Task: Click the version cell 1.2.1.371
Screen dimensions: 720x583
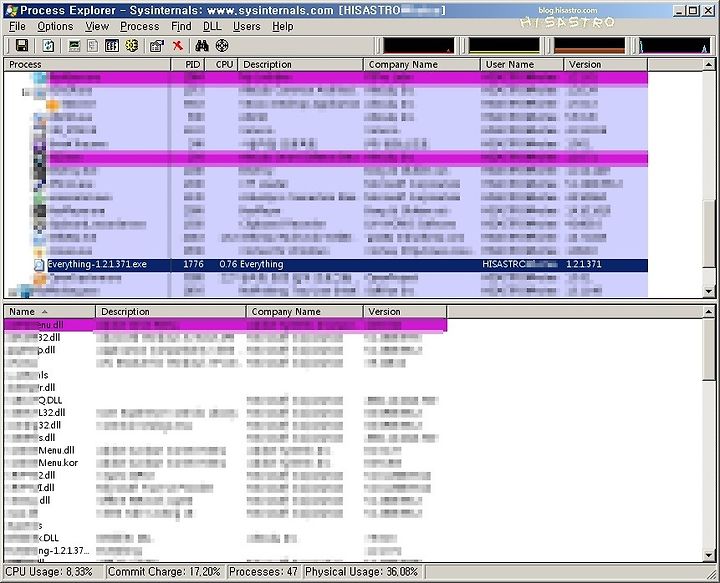Action: [584, 264]
